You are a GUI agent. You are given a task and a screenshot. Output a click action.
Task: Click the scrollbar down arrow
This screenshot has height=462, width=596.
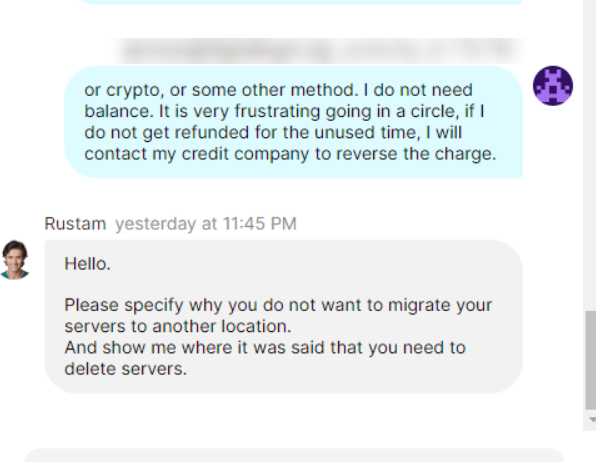point(591,420)
